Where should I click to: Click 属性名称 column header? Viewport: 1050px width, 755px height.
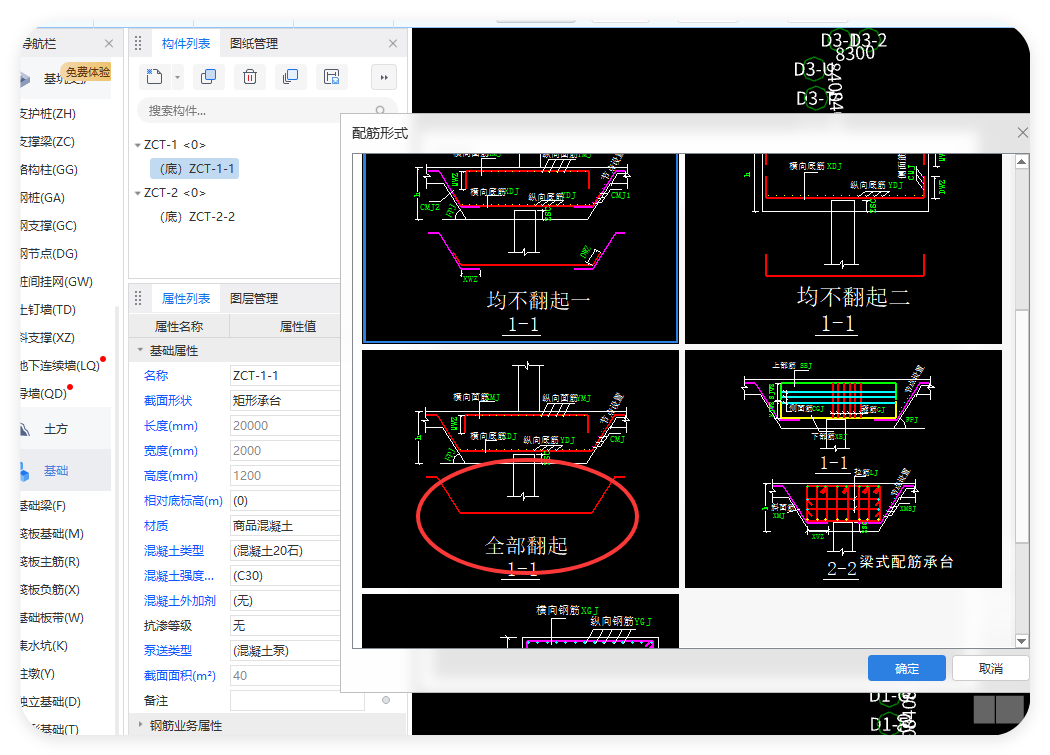(179, 326)
